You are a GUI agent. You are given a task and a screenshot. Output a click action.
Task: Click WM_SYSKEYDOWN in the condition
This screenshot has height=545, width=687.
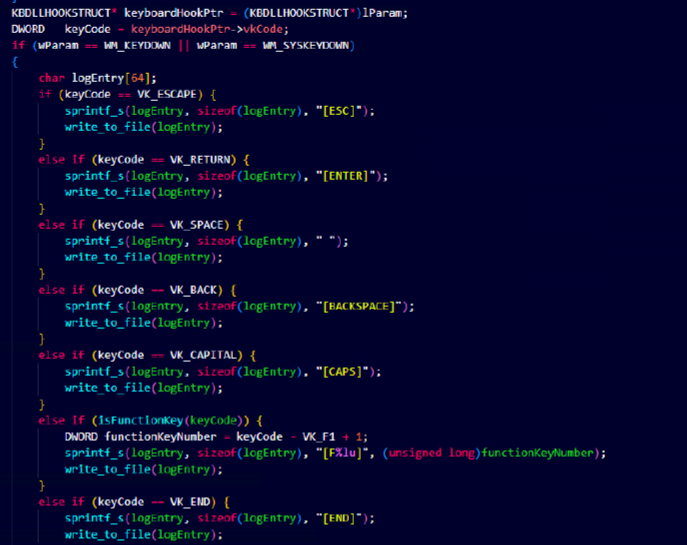pyautogui.click(x=306, y=46)
